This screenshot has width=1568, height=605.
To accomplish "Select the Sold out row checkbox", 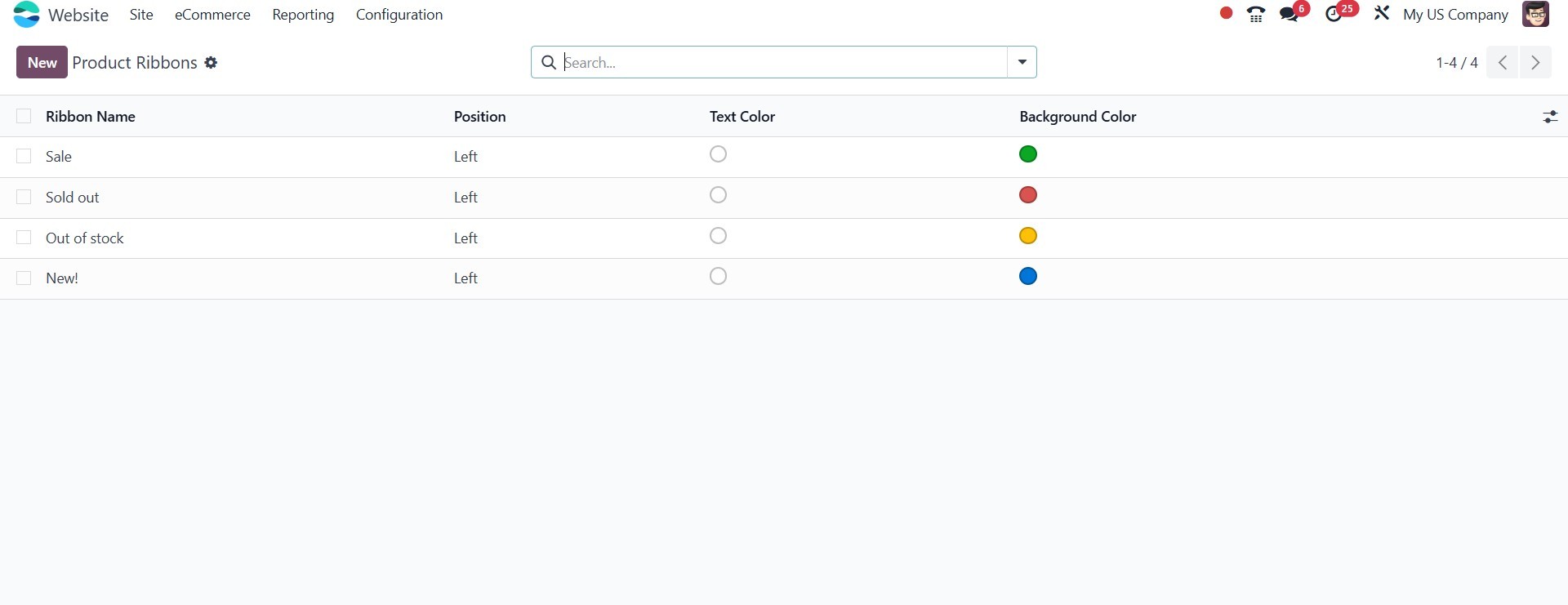I will (x=24, y=197).
